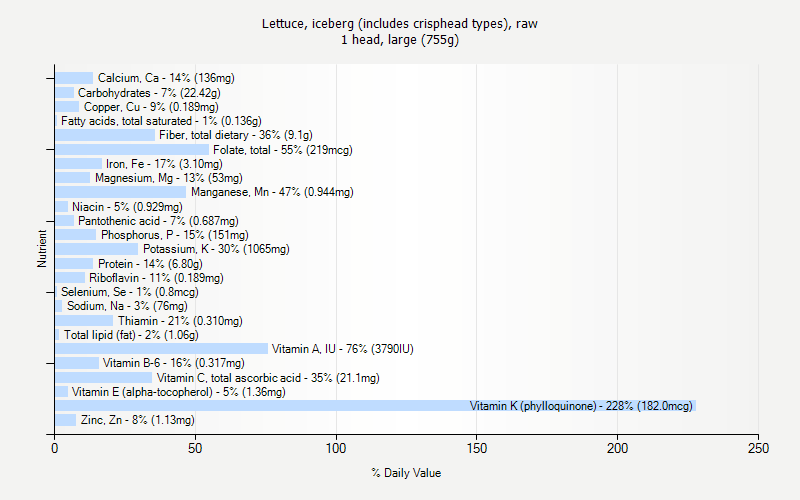This screenshot has width=800, height=500.
Task: Select the Pantothenic acid - 7% label
Action: coord(158,221)
